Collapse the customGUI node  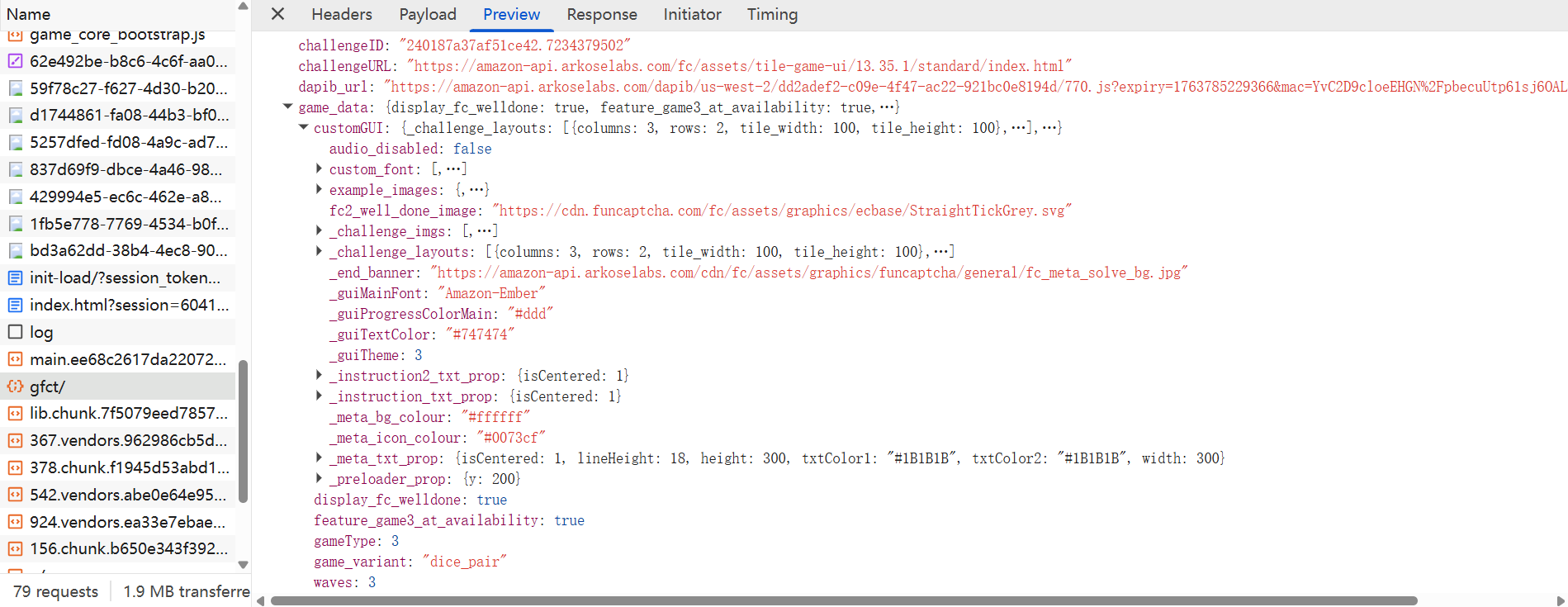coord(303,127)
